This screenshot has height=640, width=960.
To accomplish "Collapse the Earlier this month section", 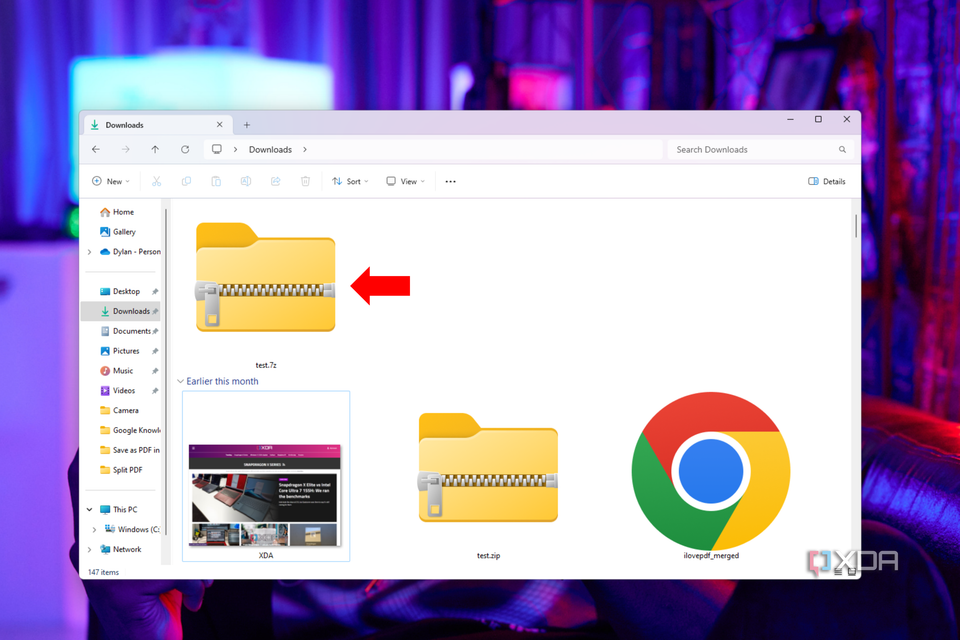I will [181, 381].
